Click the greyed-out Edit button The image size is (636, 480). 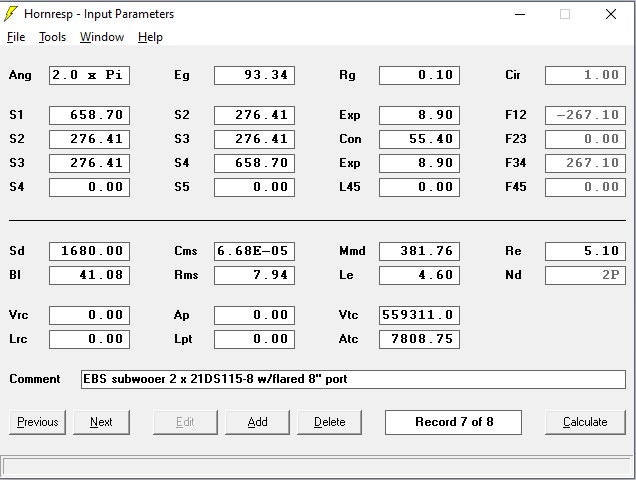[185, 422]
